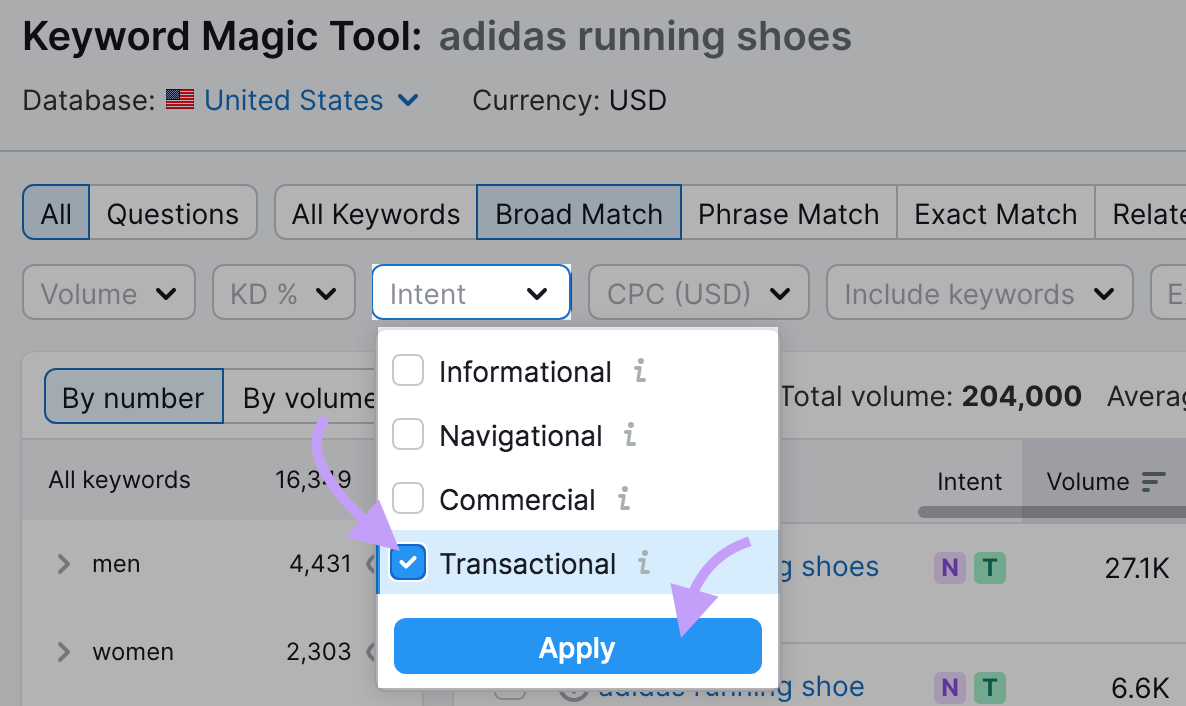1186x706 pixels.
Task: Expand the men keyword group
Action: [64, 564]
